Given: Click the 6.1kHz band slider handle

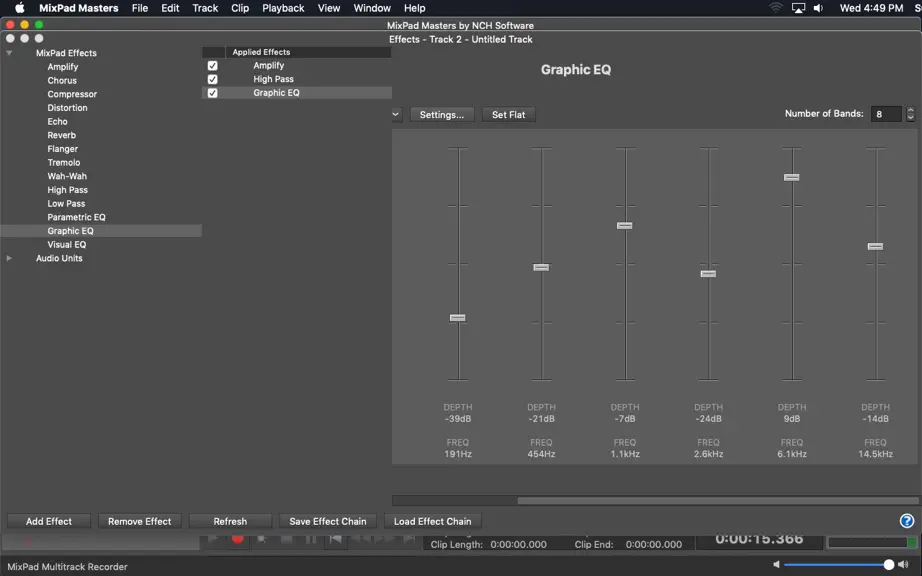Looking at the screenshot, I should [791, 177].
